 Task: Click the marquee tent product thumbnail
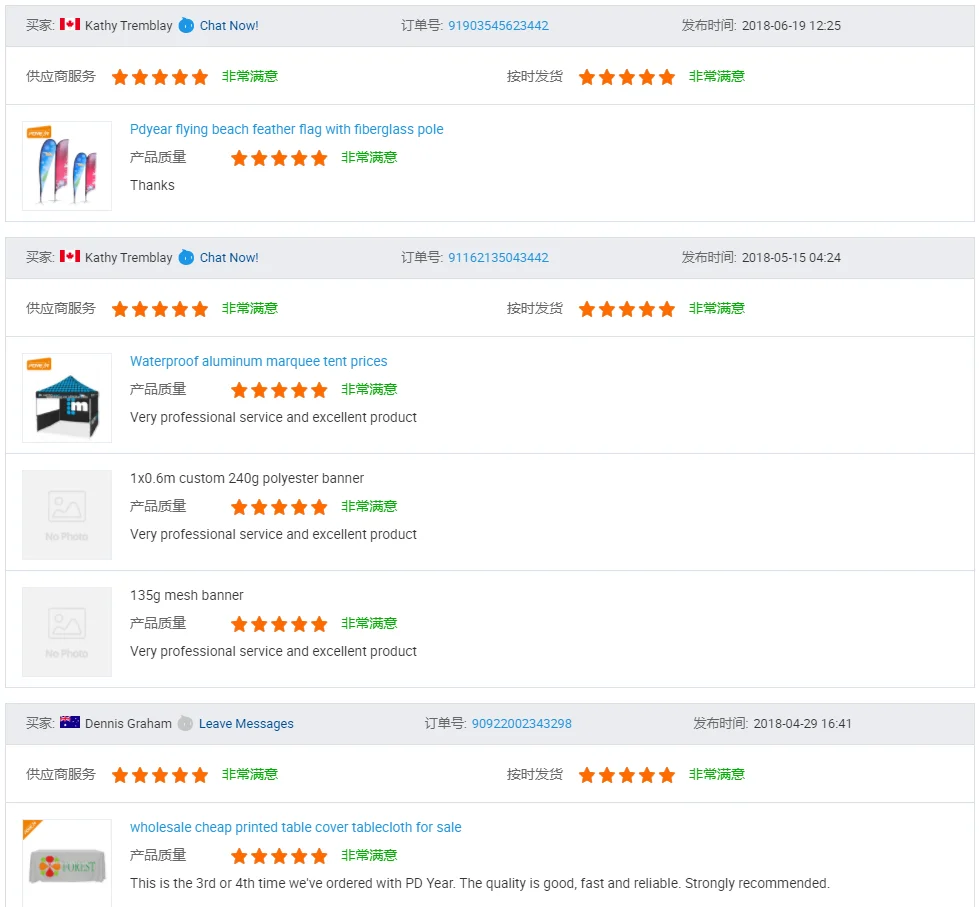[x=67, y=397]
